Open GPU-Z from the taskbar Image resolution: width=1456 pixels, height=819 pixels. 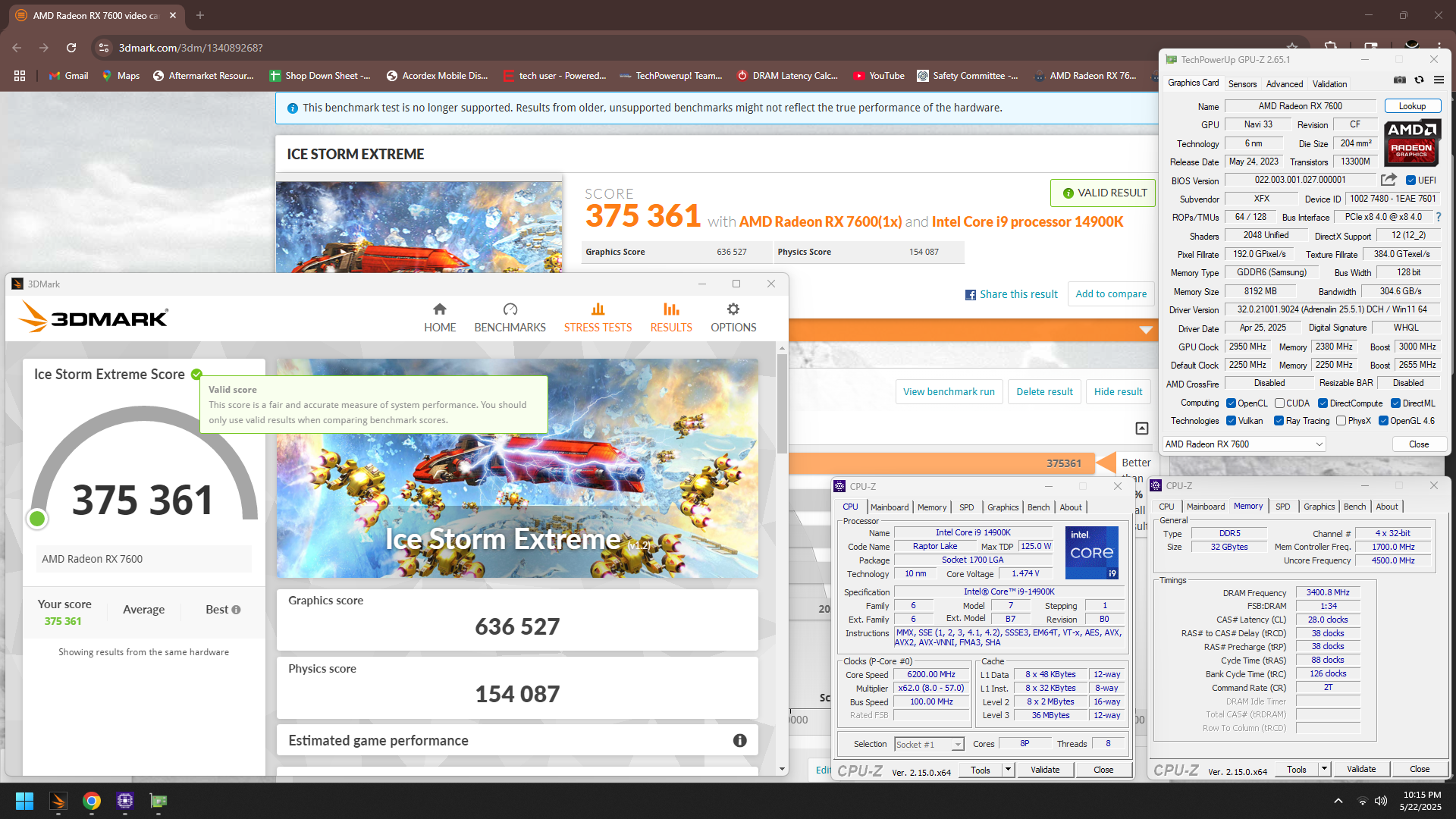[158, 801]
